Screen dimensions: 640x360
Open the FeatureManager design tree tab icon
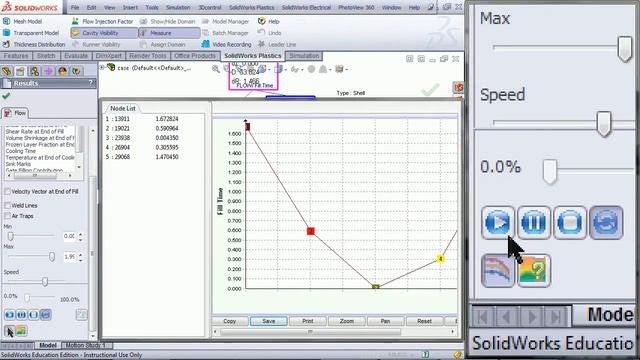(x=7, y=71)
